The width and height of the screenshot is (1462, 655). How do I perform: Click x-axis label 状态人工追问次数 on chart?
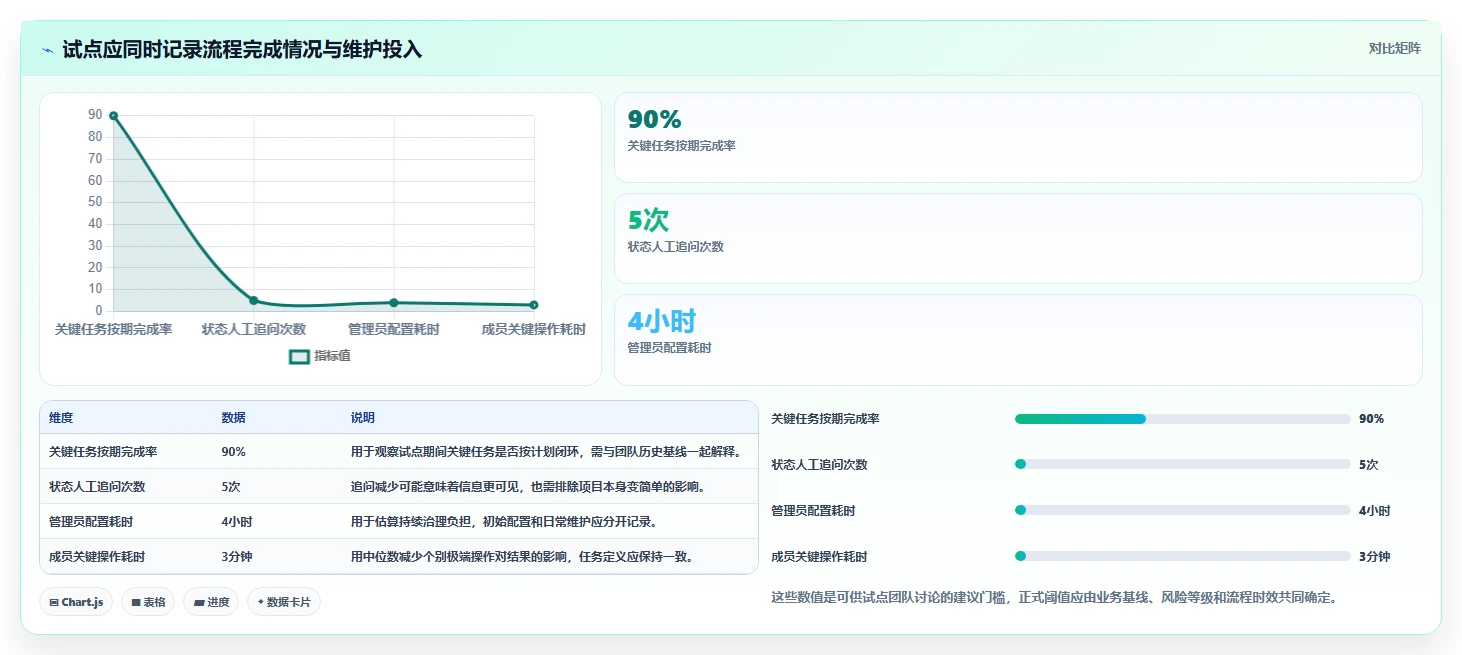(x=254, y=329)
